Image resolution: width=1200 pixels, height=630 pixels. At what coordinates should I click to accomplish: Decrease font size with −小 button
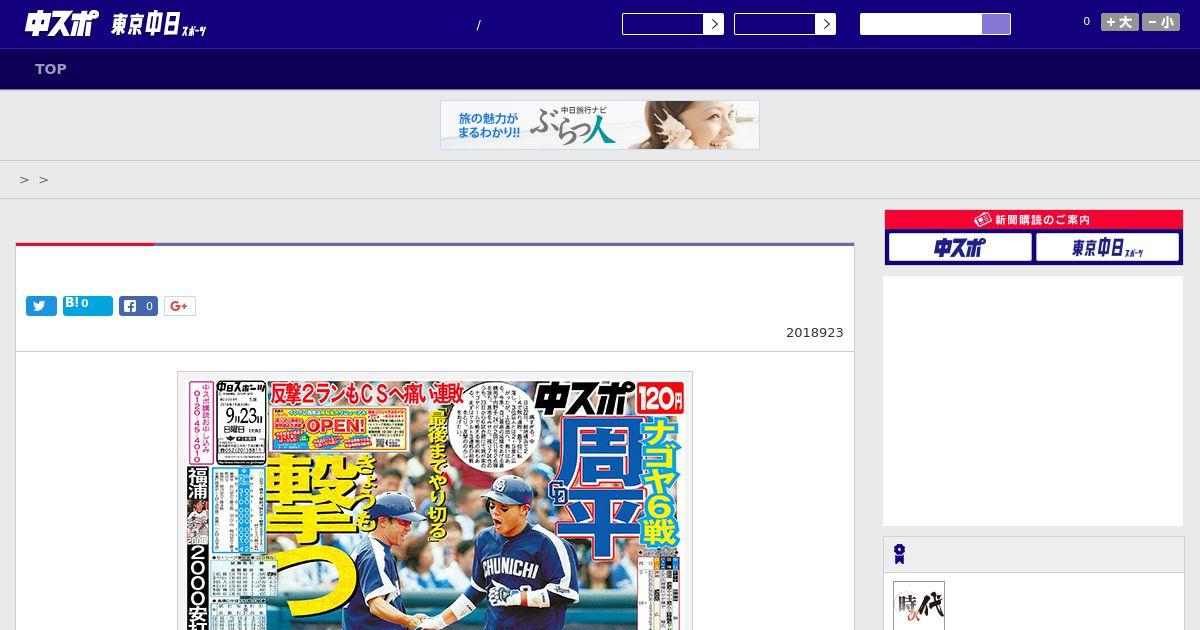(1161, 22)
